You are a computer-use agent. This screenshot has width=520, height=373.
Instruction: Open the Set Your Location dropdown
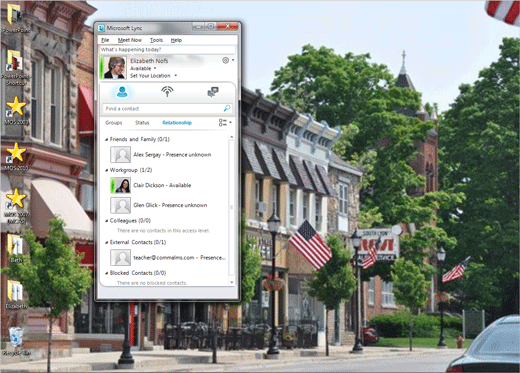[x=153, y=76]
